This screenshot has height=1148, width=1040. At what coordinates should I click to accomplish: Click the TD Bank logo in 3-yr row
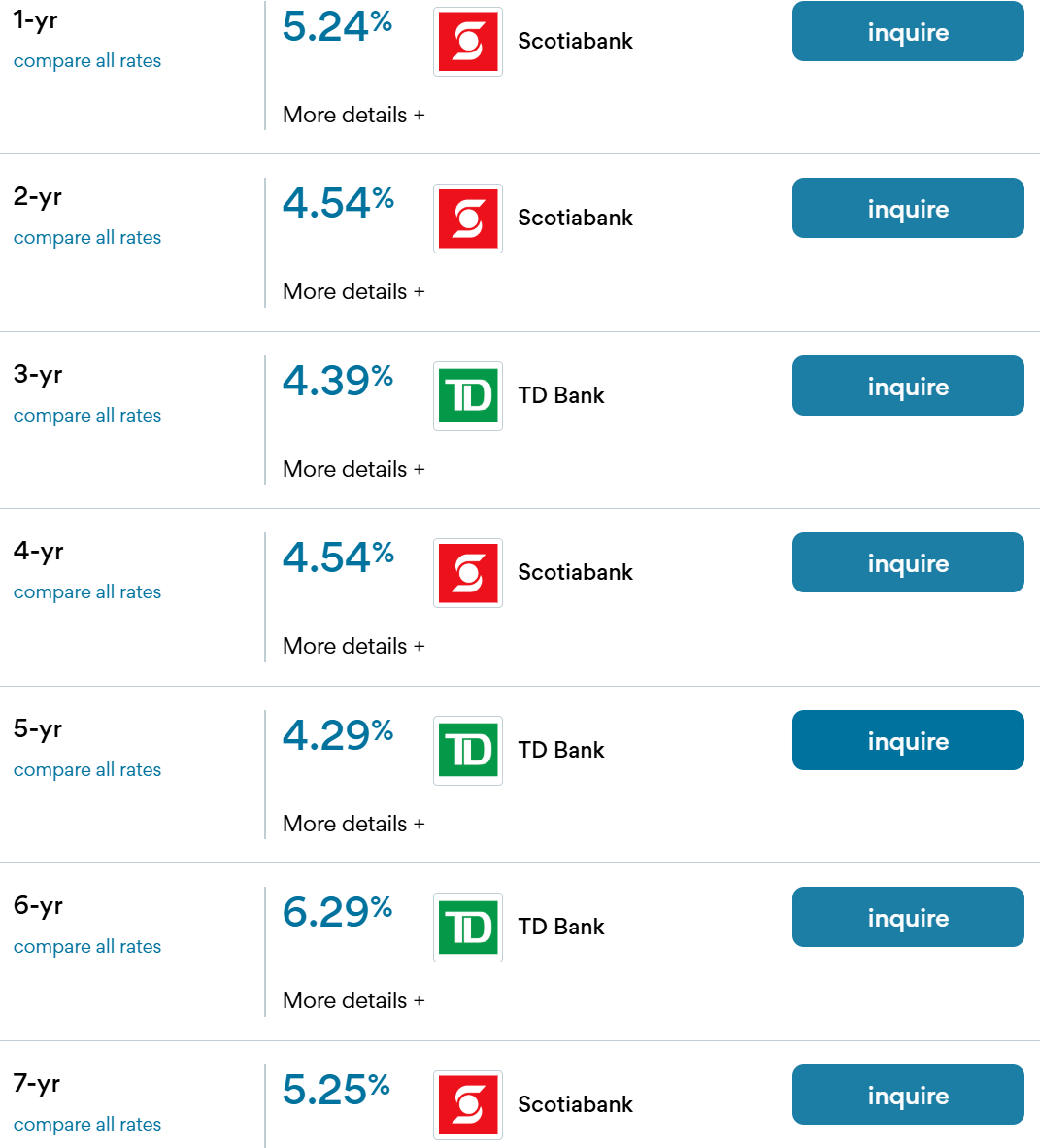click(468, 396)
